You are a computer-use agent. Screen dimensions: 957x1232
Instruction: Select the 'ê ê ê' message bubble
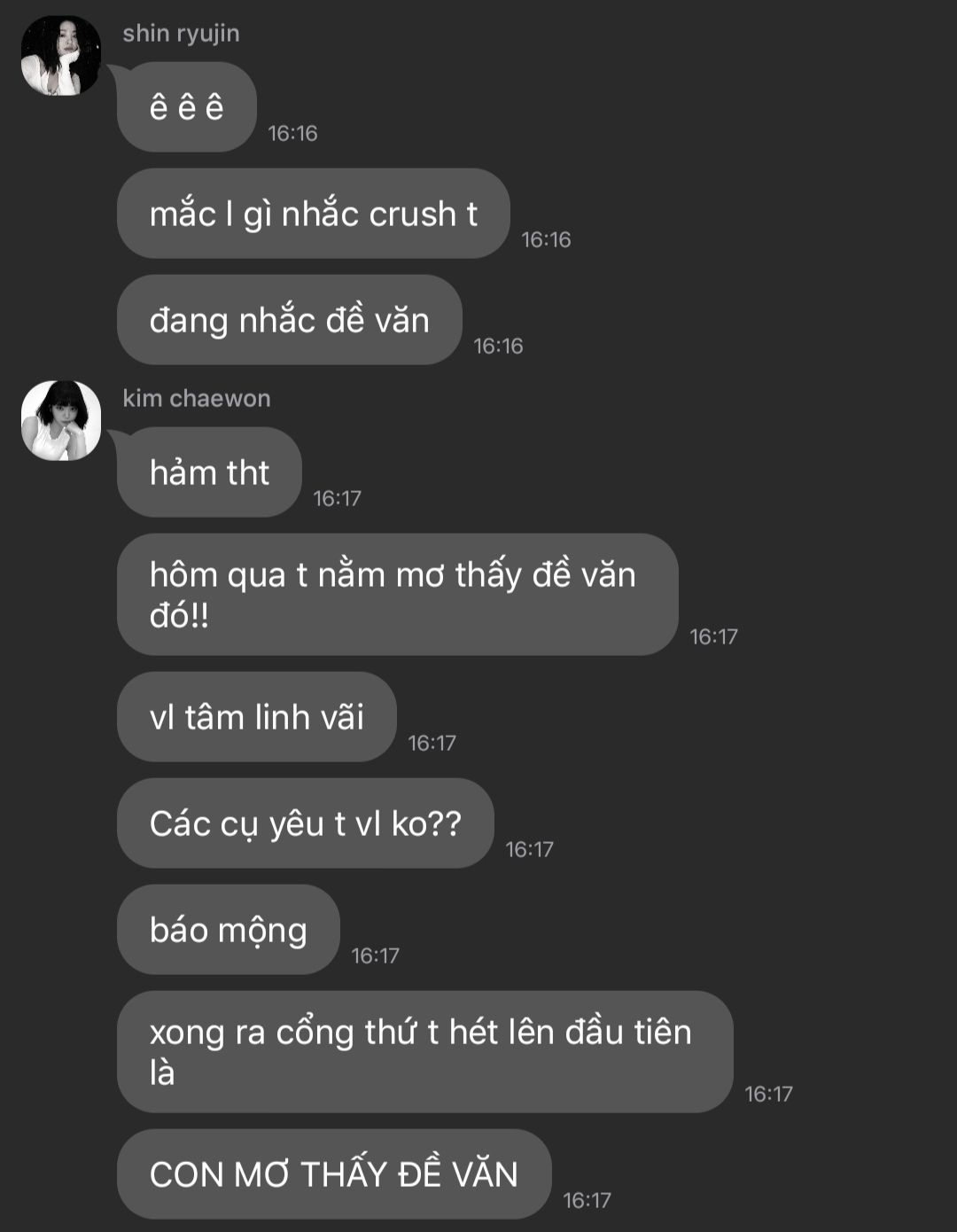187,107
